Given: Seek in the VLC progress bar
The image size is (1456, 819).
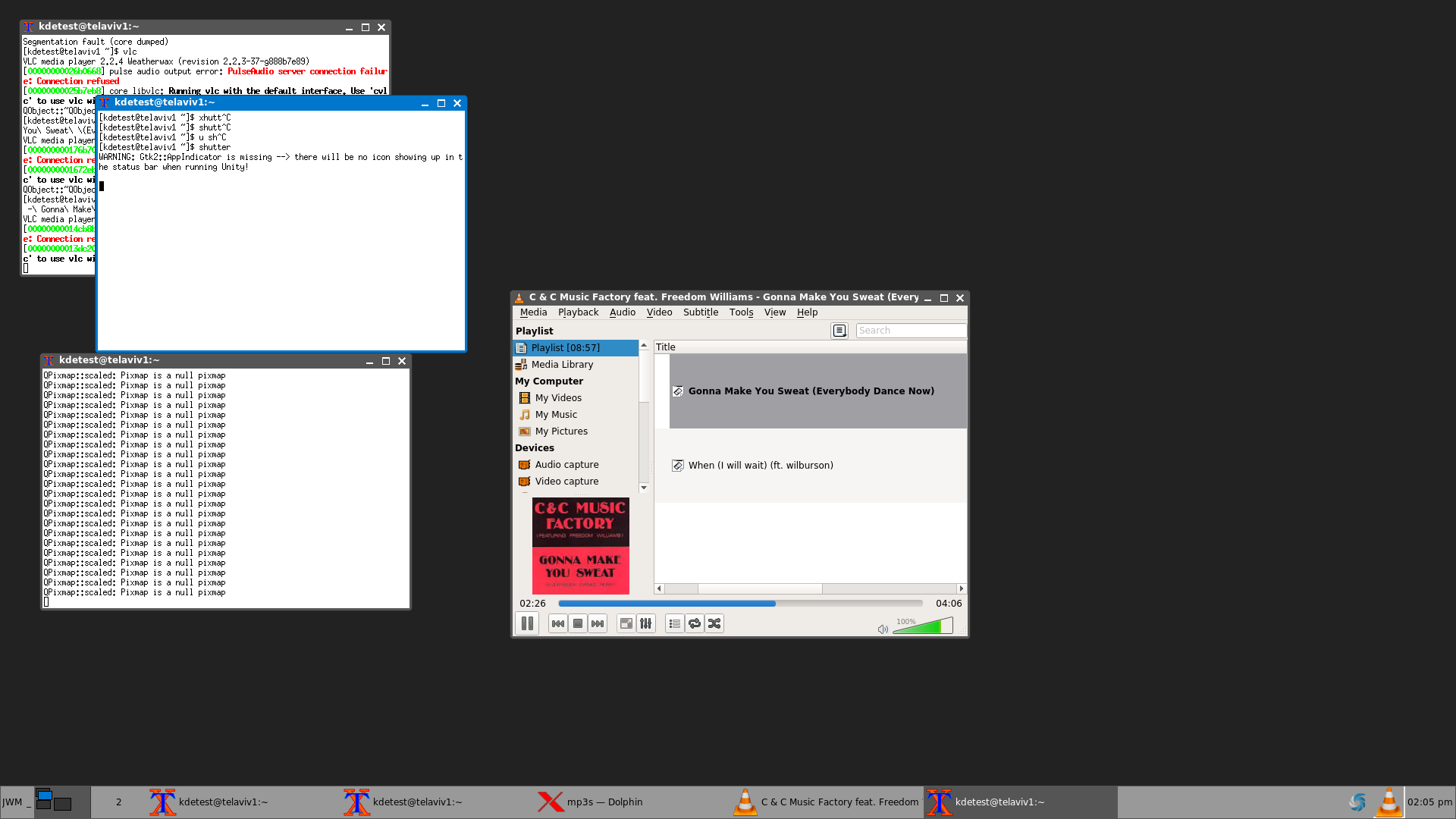Looking at the screenshot, I should tap(740, 604).
